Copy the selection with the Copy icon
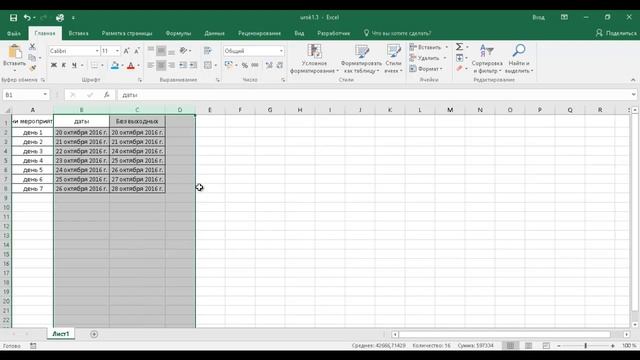This screenshot has height=360, width=640. click(x=32, y=58)
